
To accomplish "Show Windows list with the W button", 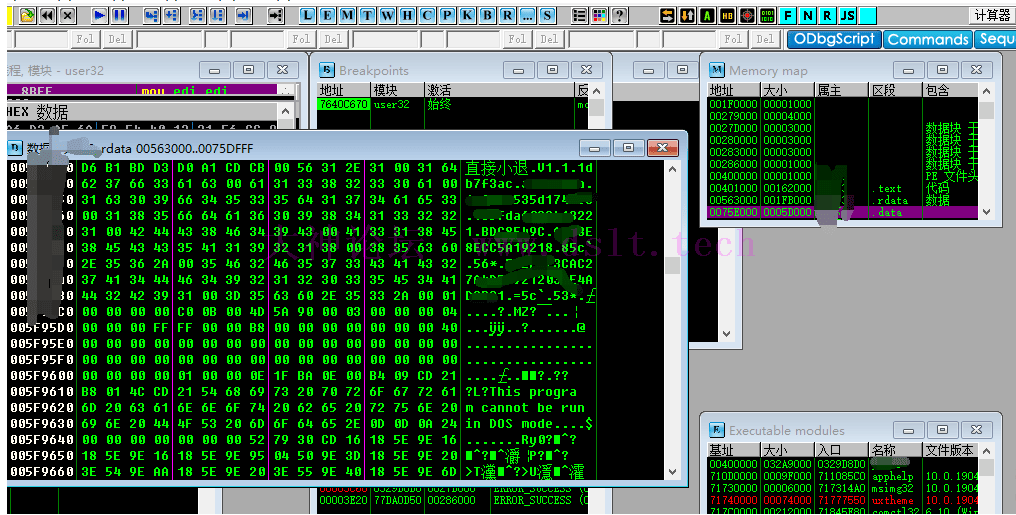I will click(x=387, y=15).
